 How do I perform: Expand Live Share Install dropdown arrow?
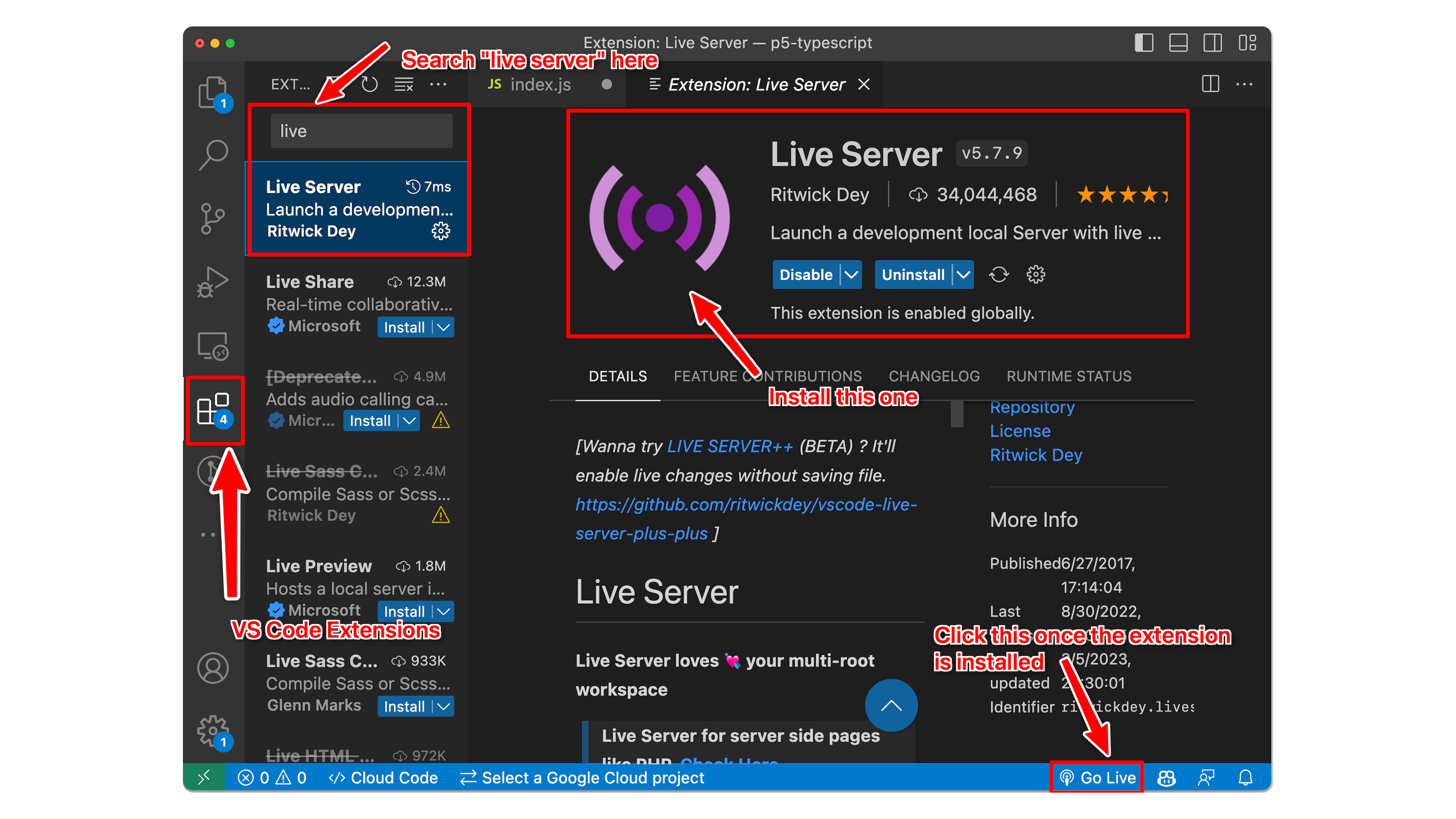pos(444,327)
